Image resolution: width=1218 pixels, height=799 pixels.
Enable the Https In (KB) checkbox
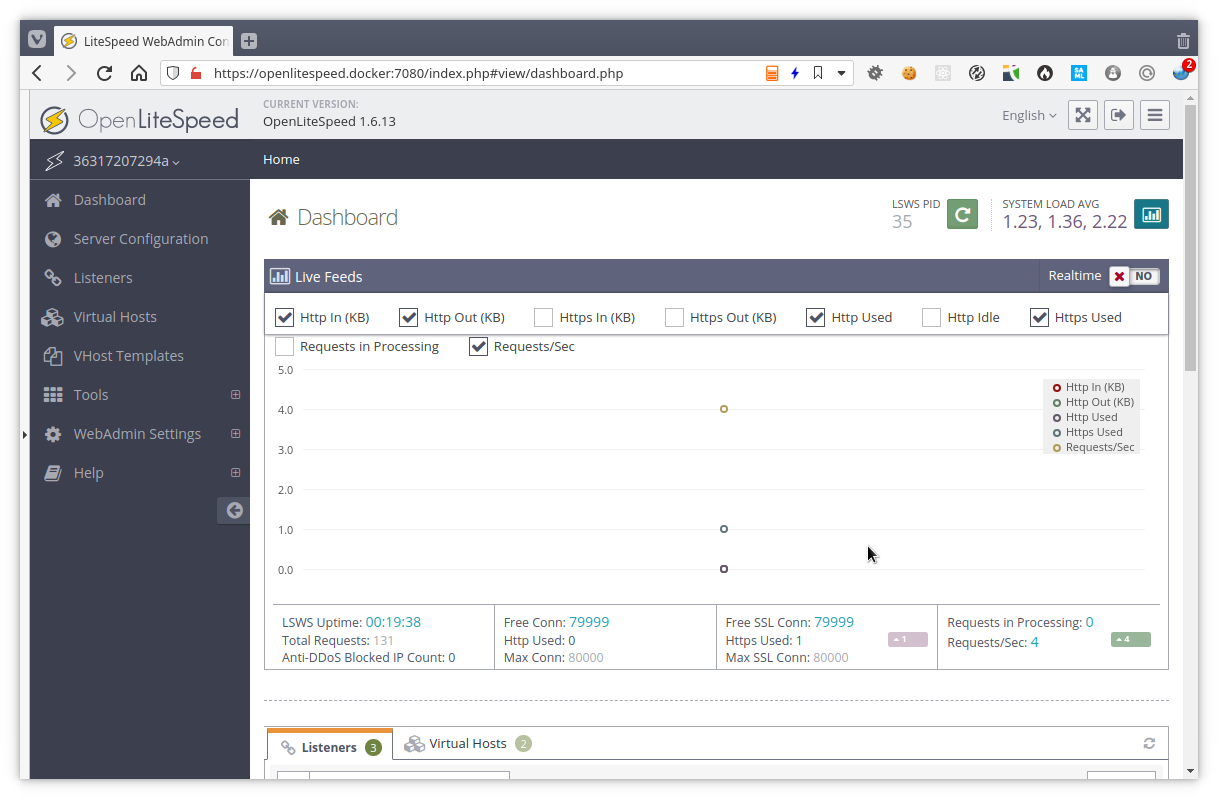point(543,317)
